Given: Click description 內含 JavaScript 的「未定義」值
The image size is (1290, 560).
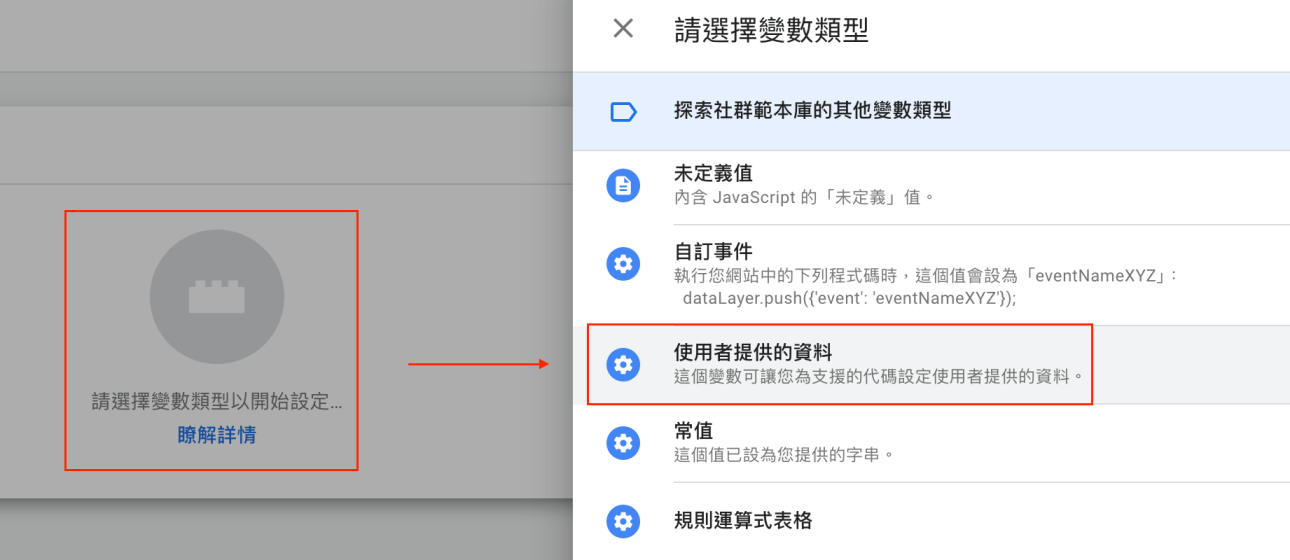Looking at the screenshot, I should click(x=804, y=198).
